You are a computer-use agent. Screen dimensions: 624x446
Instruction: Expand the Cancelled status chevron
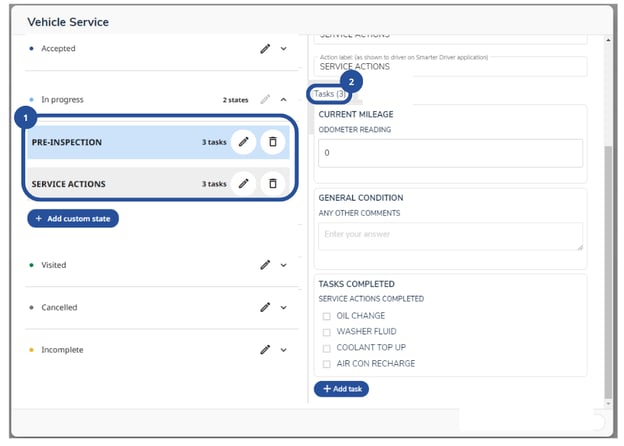283,308
